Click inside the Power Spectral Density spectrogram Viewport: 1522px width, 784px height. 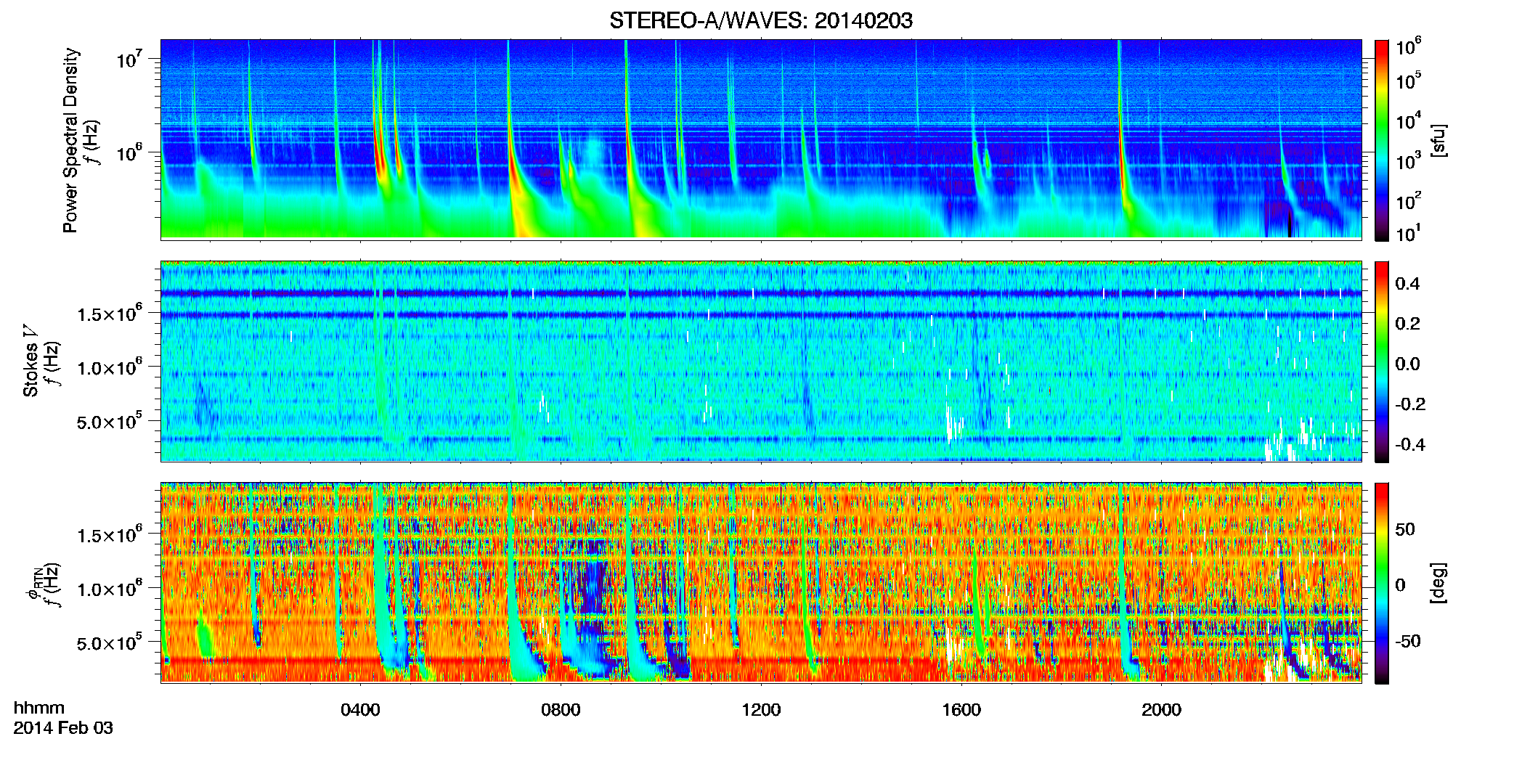pos(761,139)
